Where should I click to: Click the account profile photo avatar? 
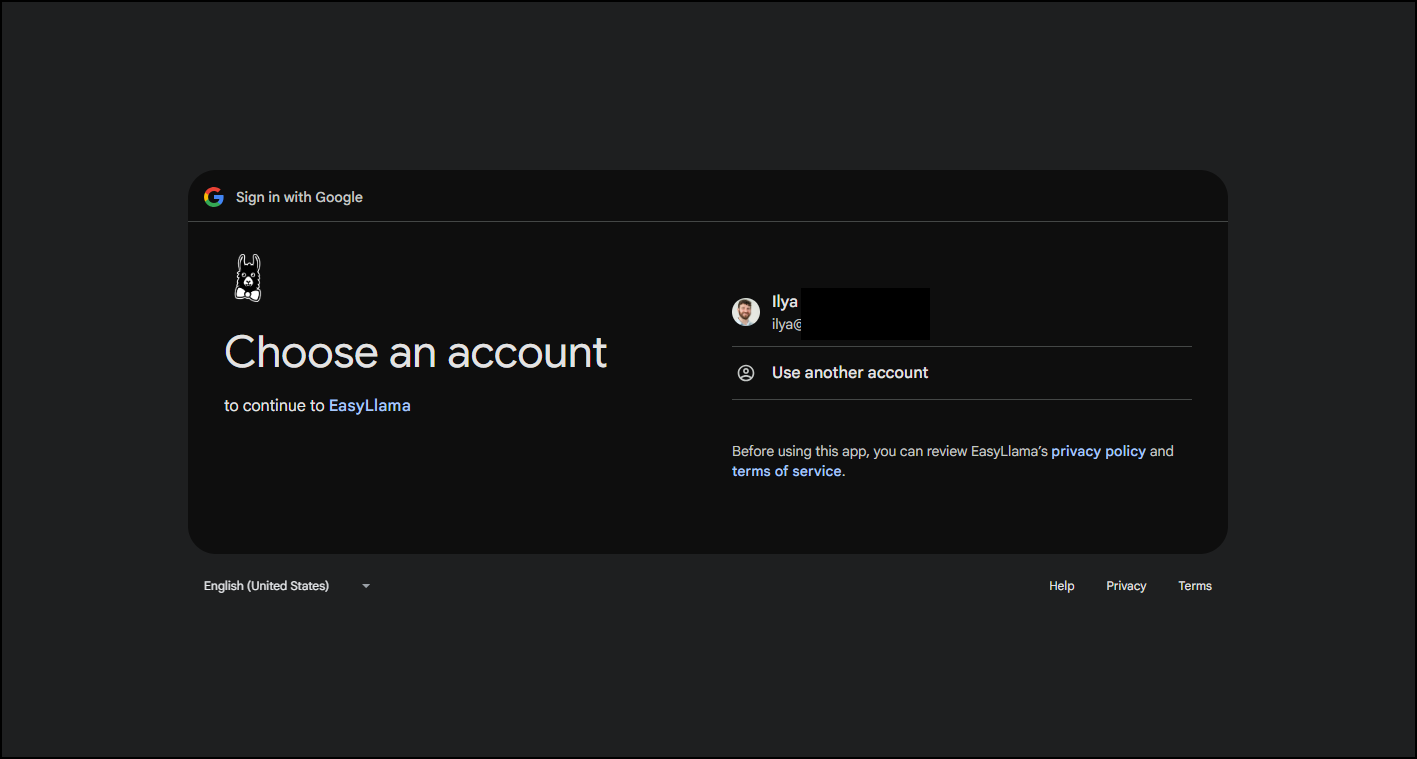click(x=746, y=312)
